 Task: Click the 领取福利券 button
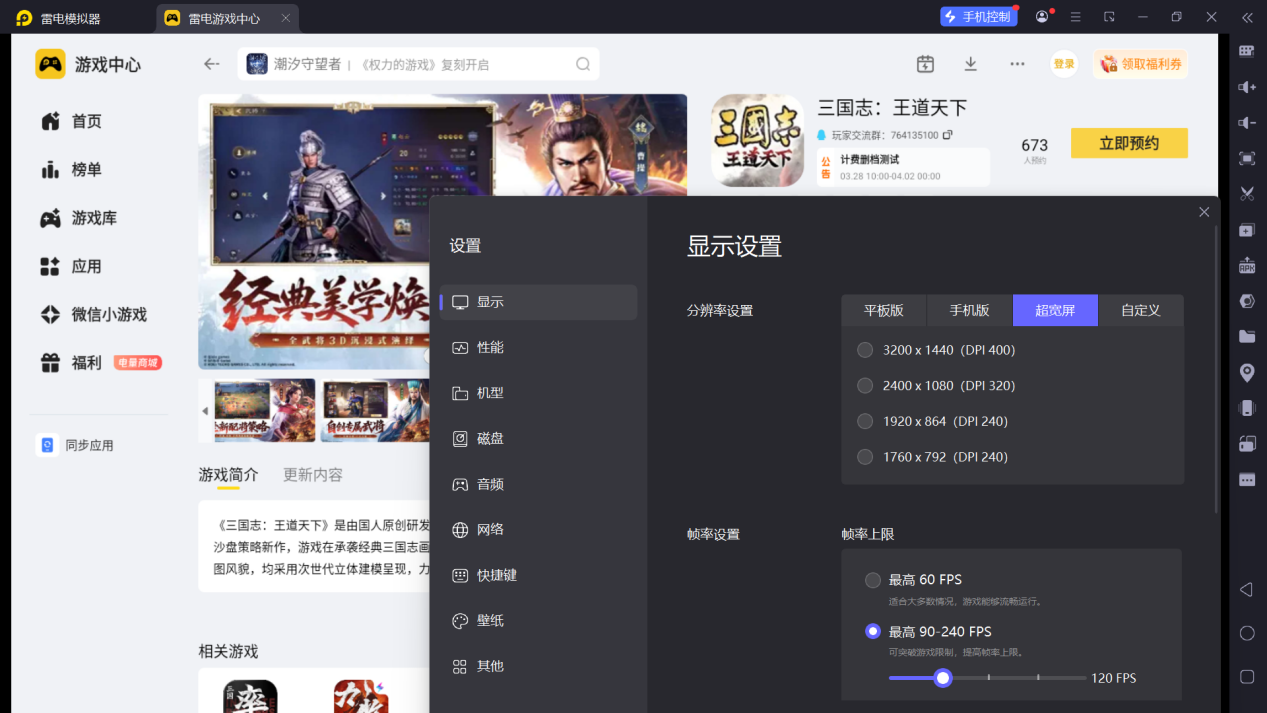[x=1141, y=64]
